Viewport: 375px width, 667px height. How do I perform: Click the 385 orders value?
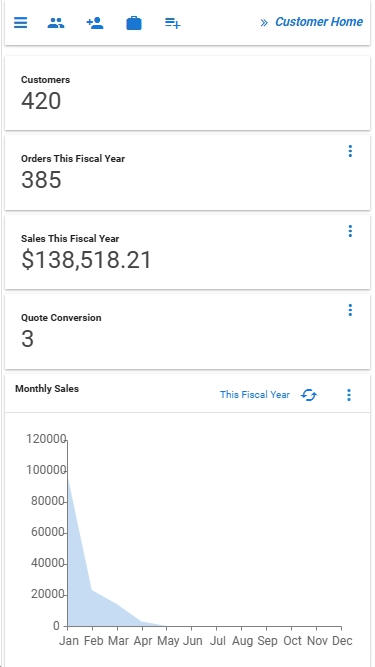pyautogui.click(x=41, y=180)
